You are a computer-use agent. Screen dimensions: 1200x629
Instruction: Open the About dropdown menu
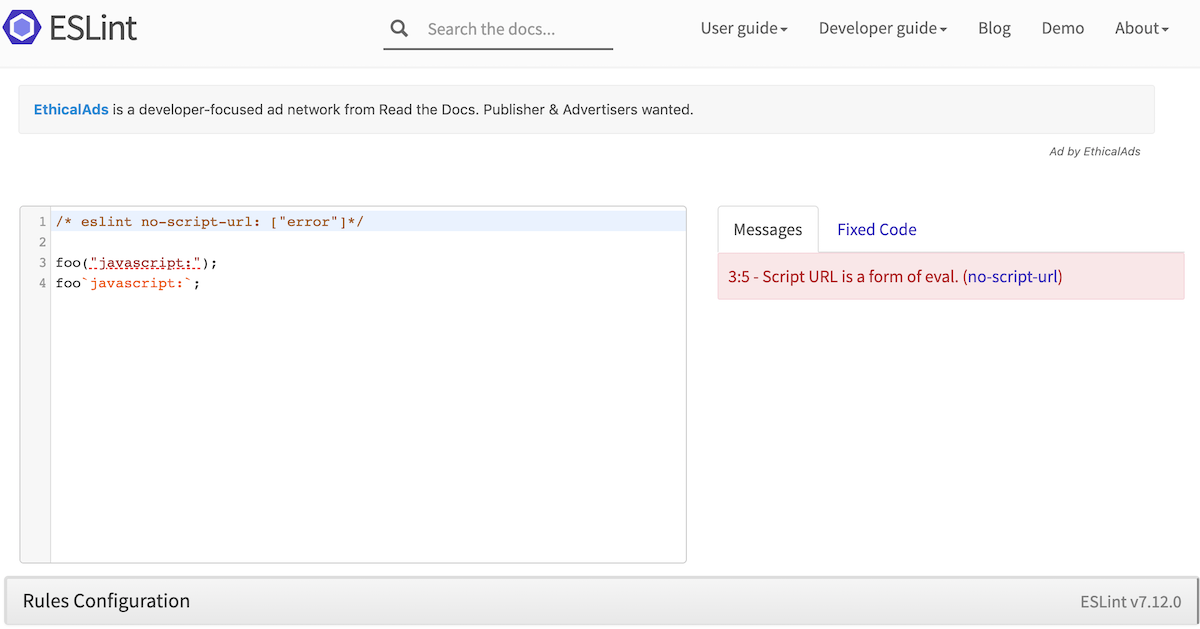[1142, 28]
